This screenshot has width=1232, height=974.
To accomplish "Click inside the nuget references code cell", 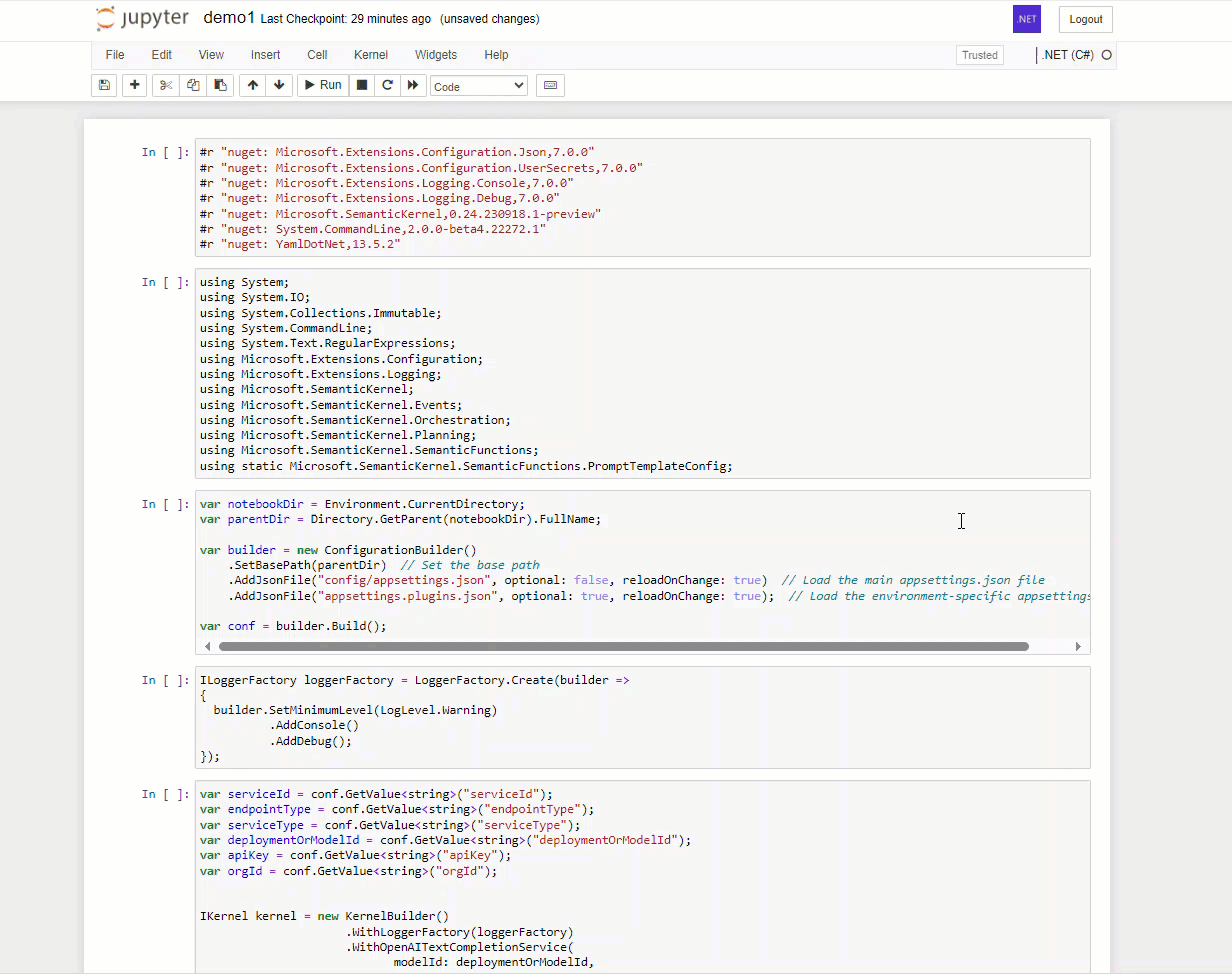I will click(x=642, y=198).
